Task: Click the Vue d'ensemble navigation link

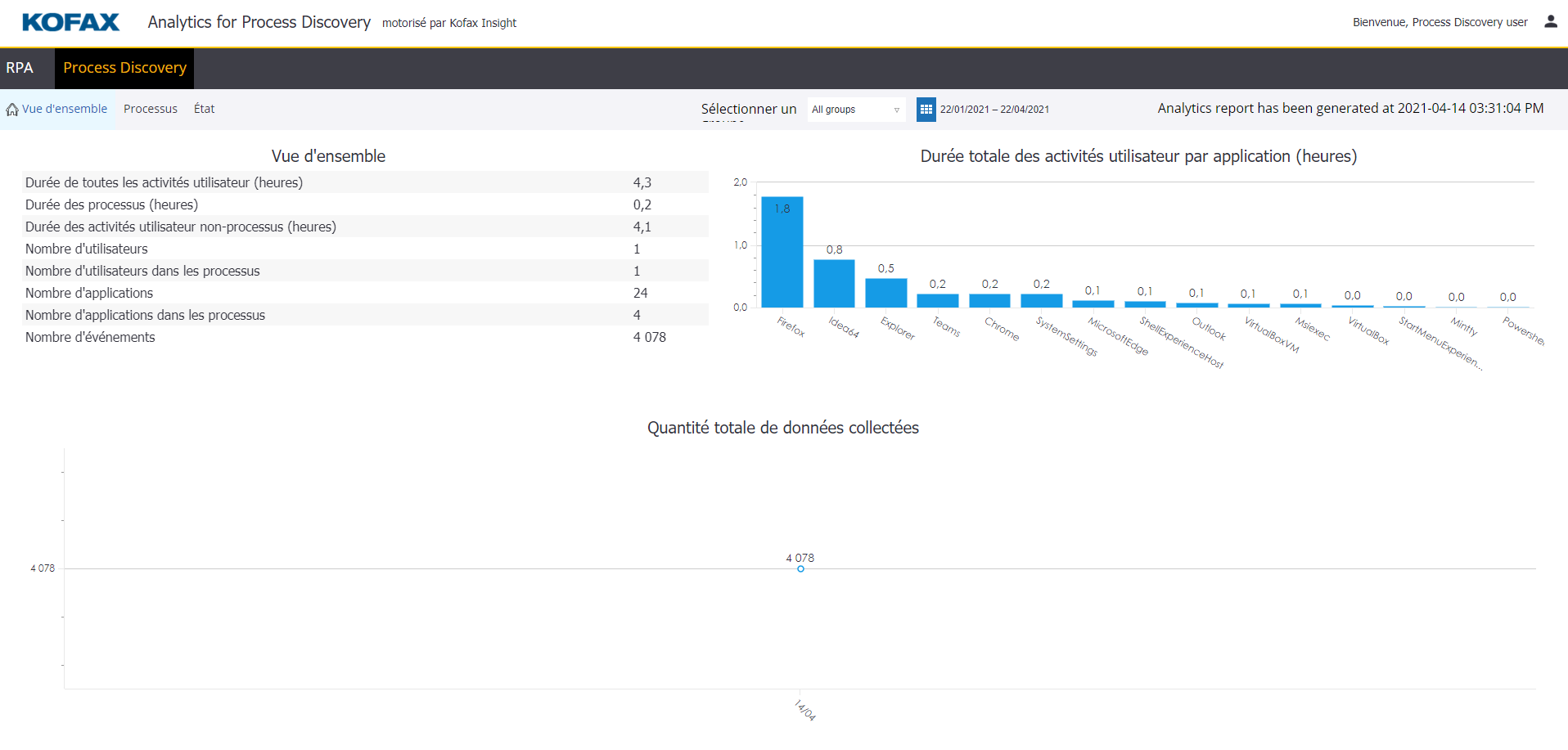Action: click(64, 108)
